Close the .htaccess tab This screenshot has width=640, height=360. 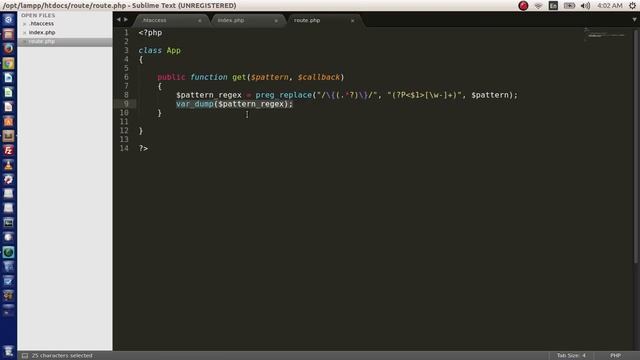[200, 20]
